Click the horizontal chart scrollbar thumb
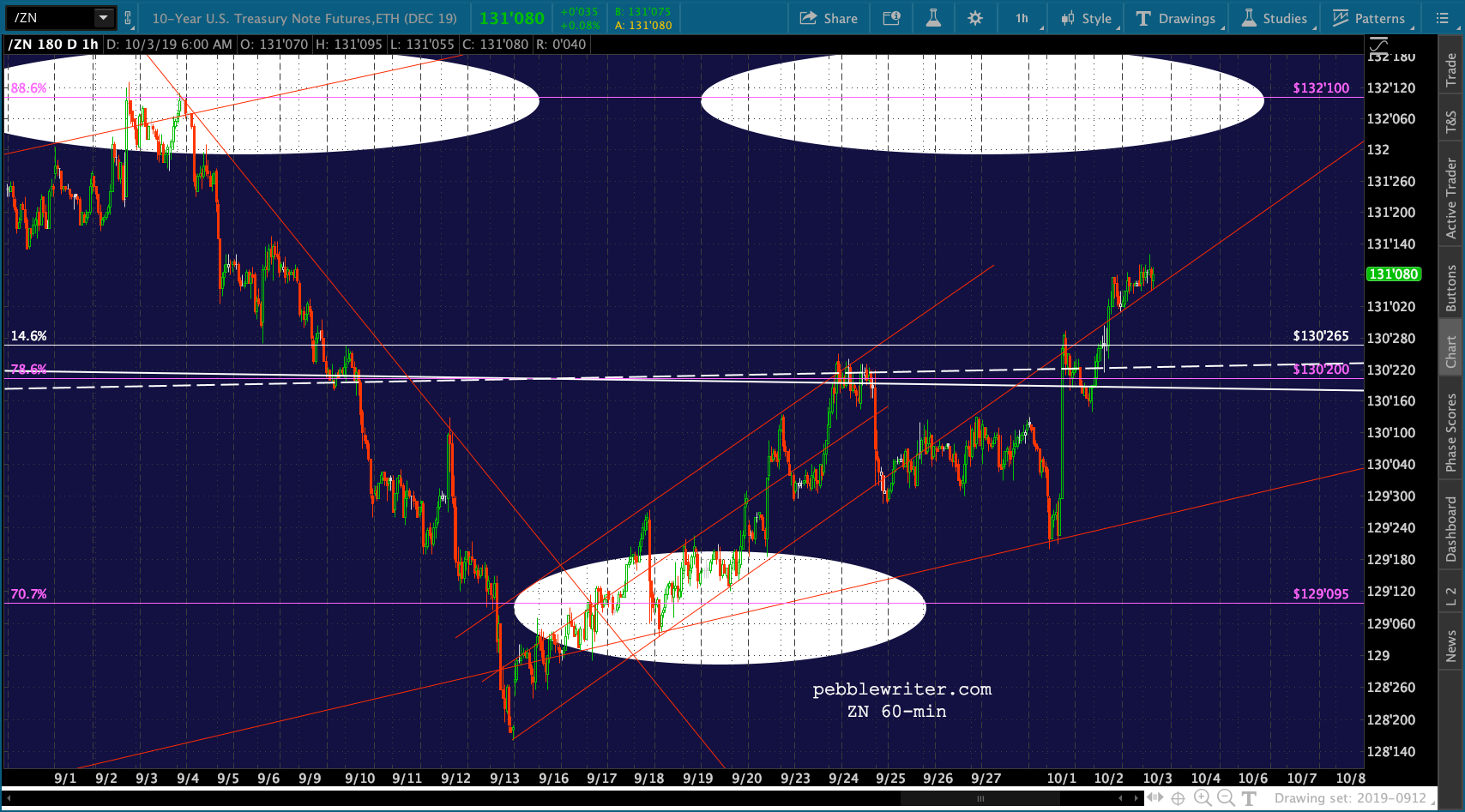Screen dimensions: 1465x812 [980, 798]
